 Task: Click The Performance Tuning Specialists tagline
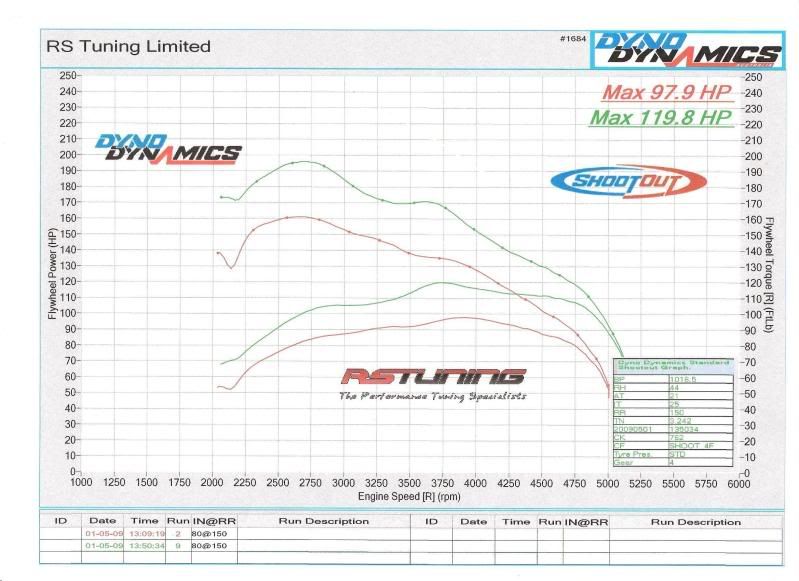click(433, 396)
